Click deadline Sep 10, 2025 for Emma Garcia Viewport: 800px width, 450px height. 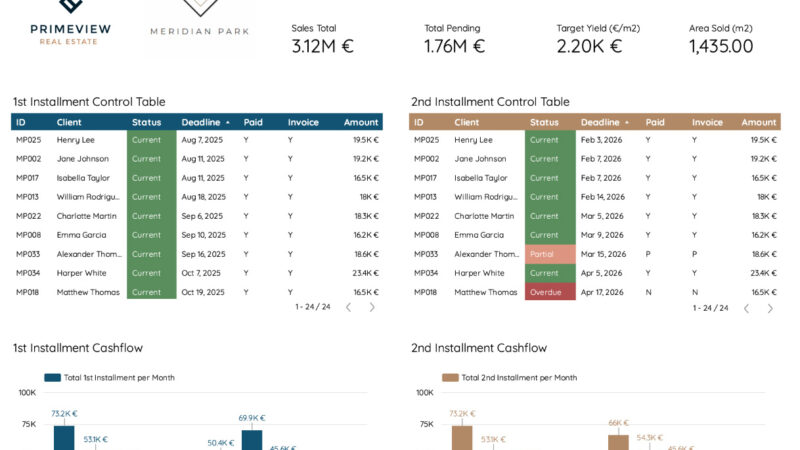tap(204, 235)
